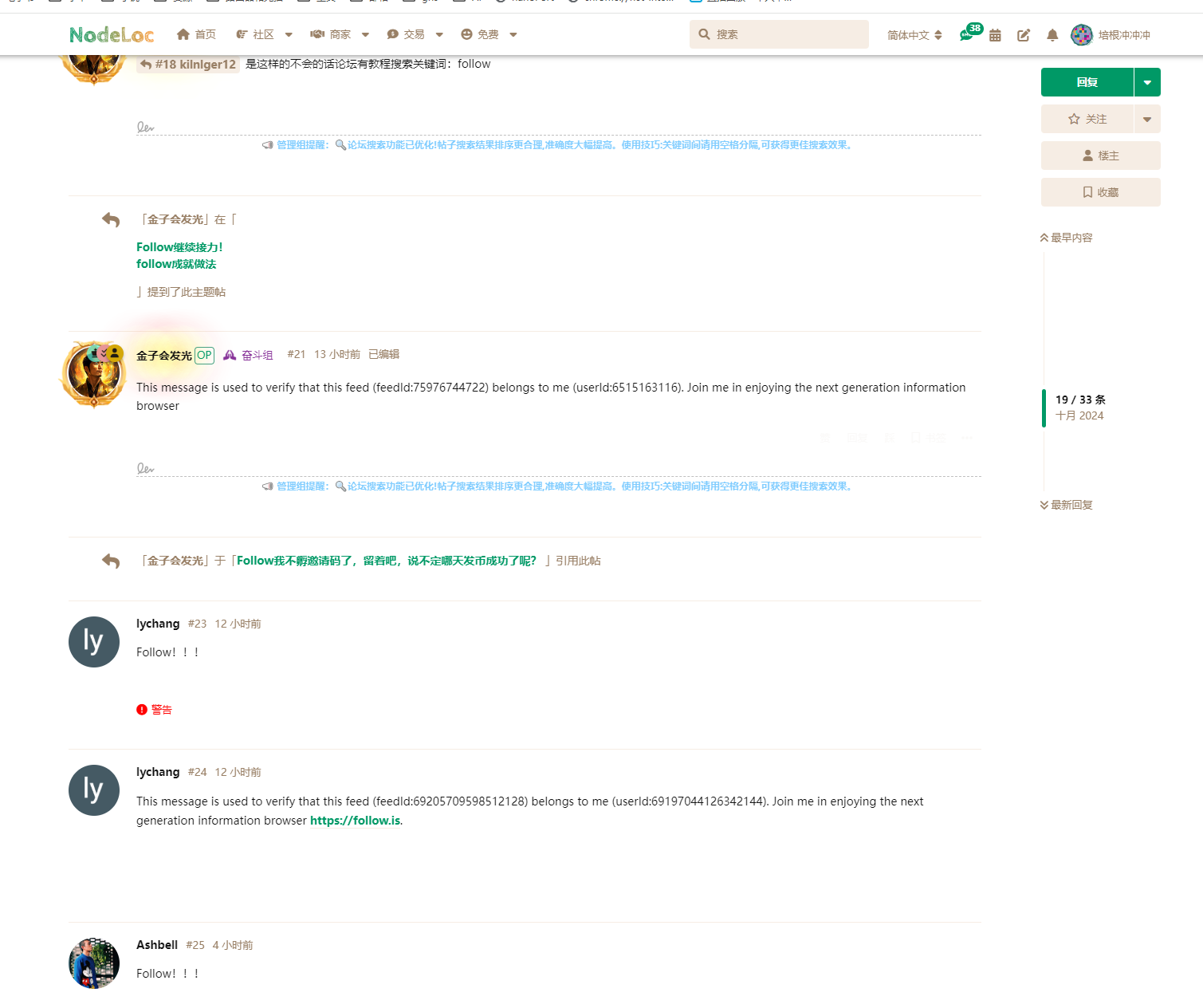Screen dimensions: 1203x1008
Task: Open the 商家 merchants menu
Action: tap(331, 34)
